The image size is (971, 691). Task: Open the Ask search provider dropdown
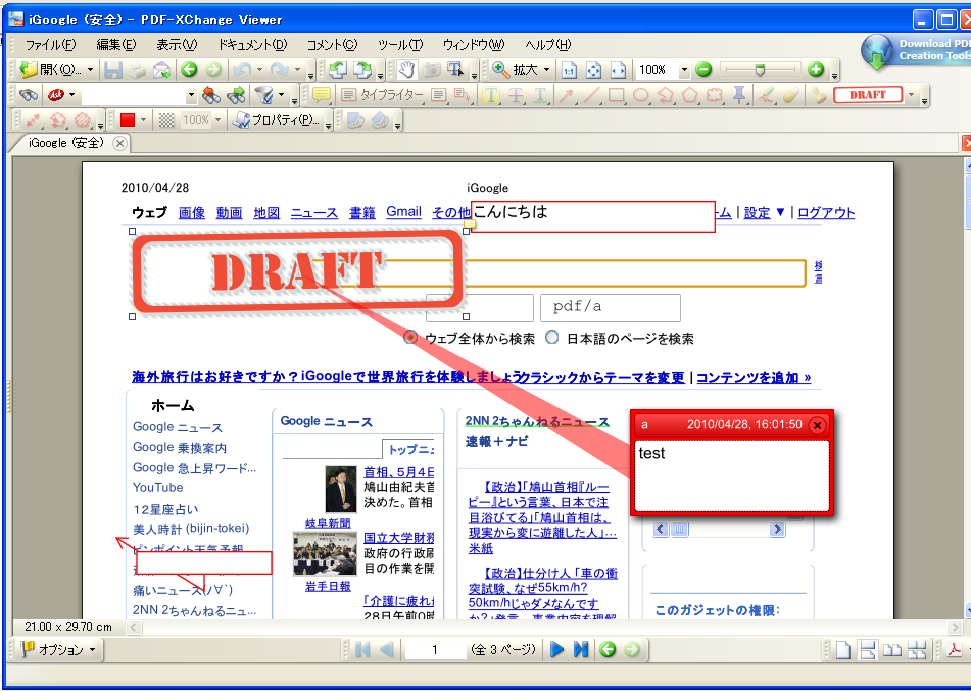pos(72,95)
